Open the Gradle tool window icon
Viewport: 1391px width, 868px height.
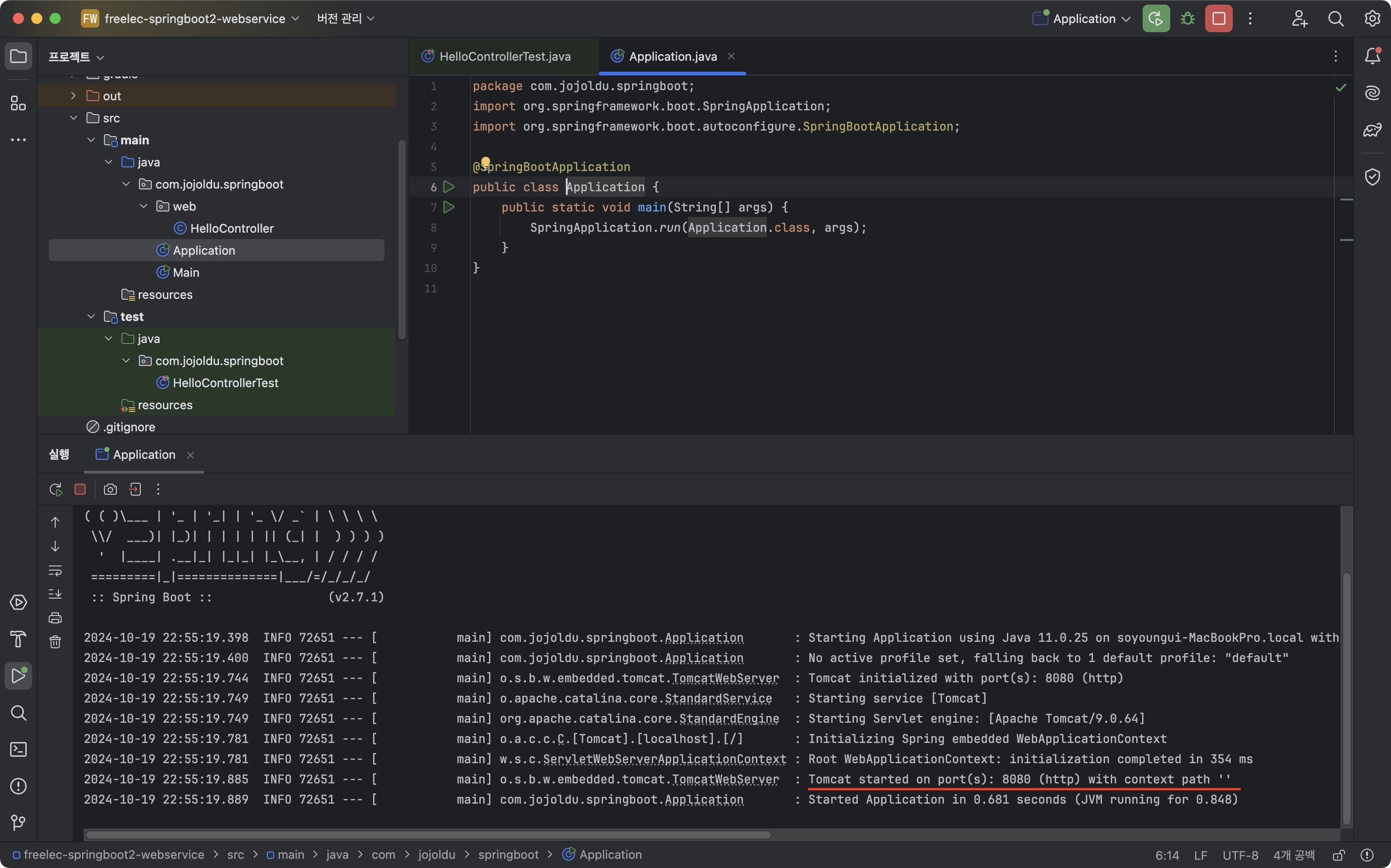point(1372,130)
